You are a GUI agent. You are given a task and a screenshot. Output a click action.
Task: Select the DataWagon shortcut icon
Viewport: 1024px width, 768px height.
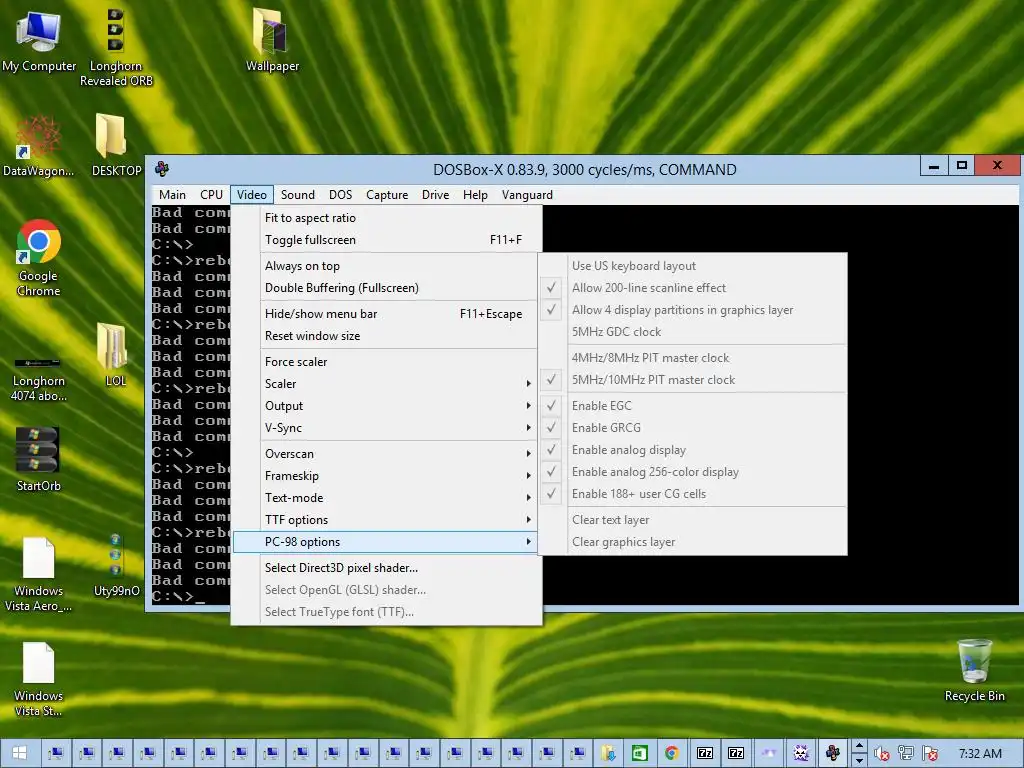[38, 146]
